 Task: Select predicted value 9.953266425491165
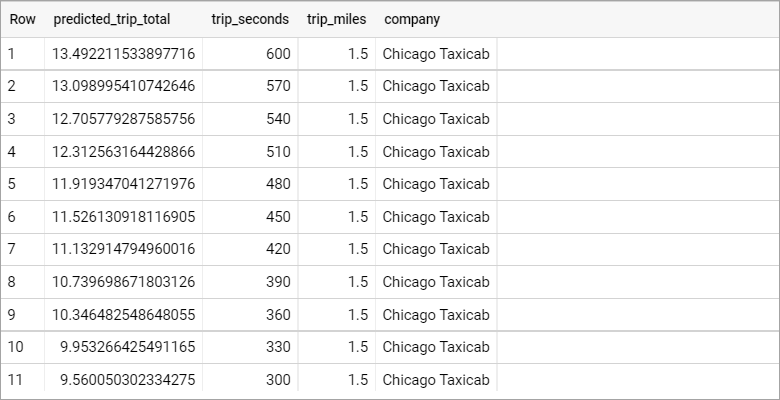pos(127,347)
